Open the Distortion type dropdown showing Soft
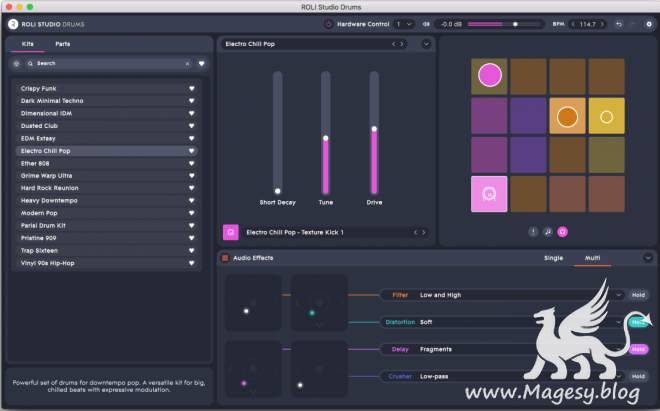 click(x=503, y=322)
